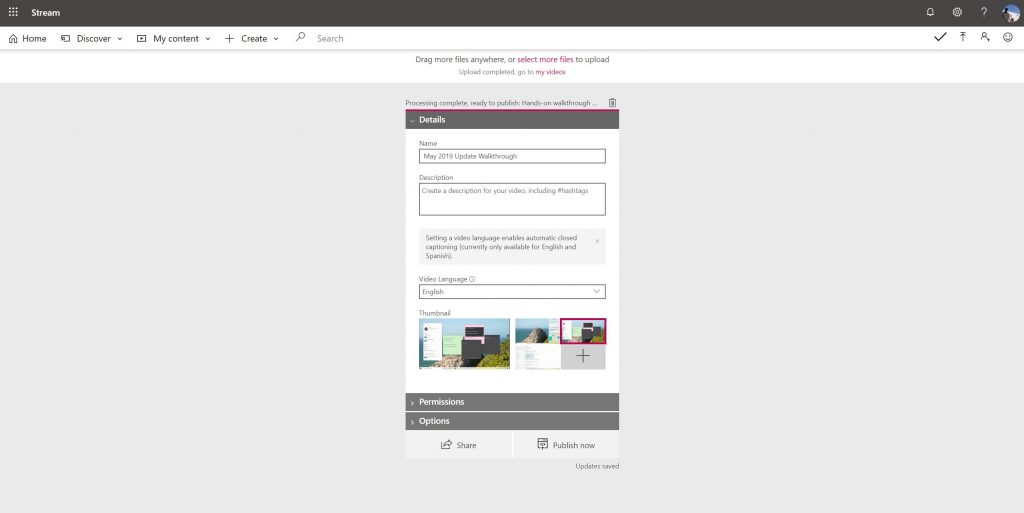Open the settings gear

tap(957, 12)
